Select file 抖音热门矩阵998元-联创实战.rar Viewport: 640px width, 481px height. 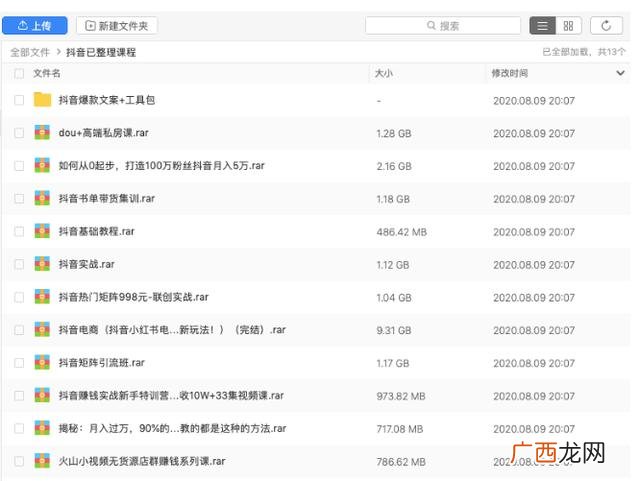133,297
